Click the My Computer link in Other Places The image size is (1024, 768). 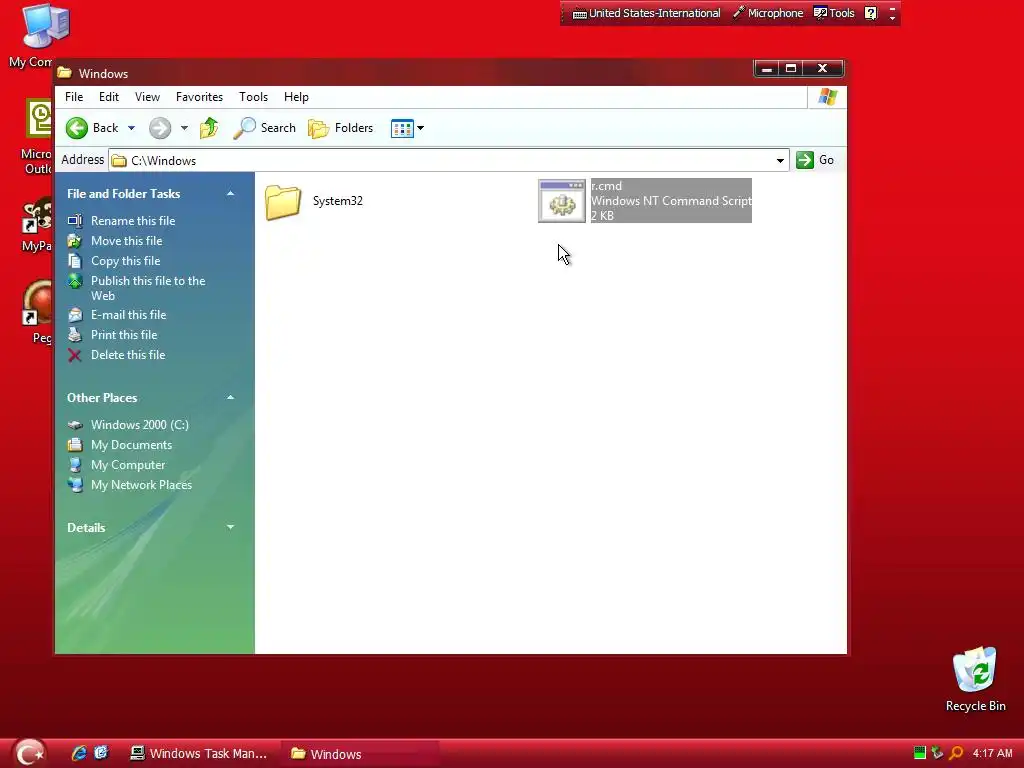[x=128, y=465]
